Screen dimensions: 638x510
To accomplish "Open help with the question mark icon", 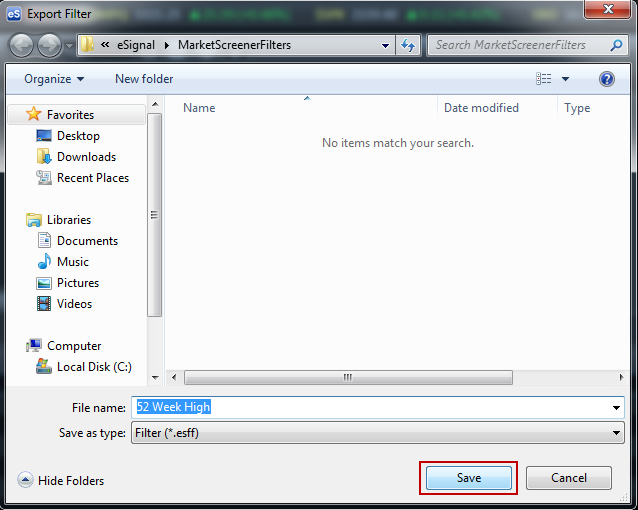I will click(x=606, y=79).
